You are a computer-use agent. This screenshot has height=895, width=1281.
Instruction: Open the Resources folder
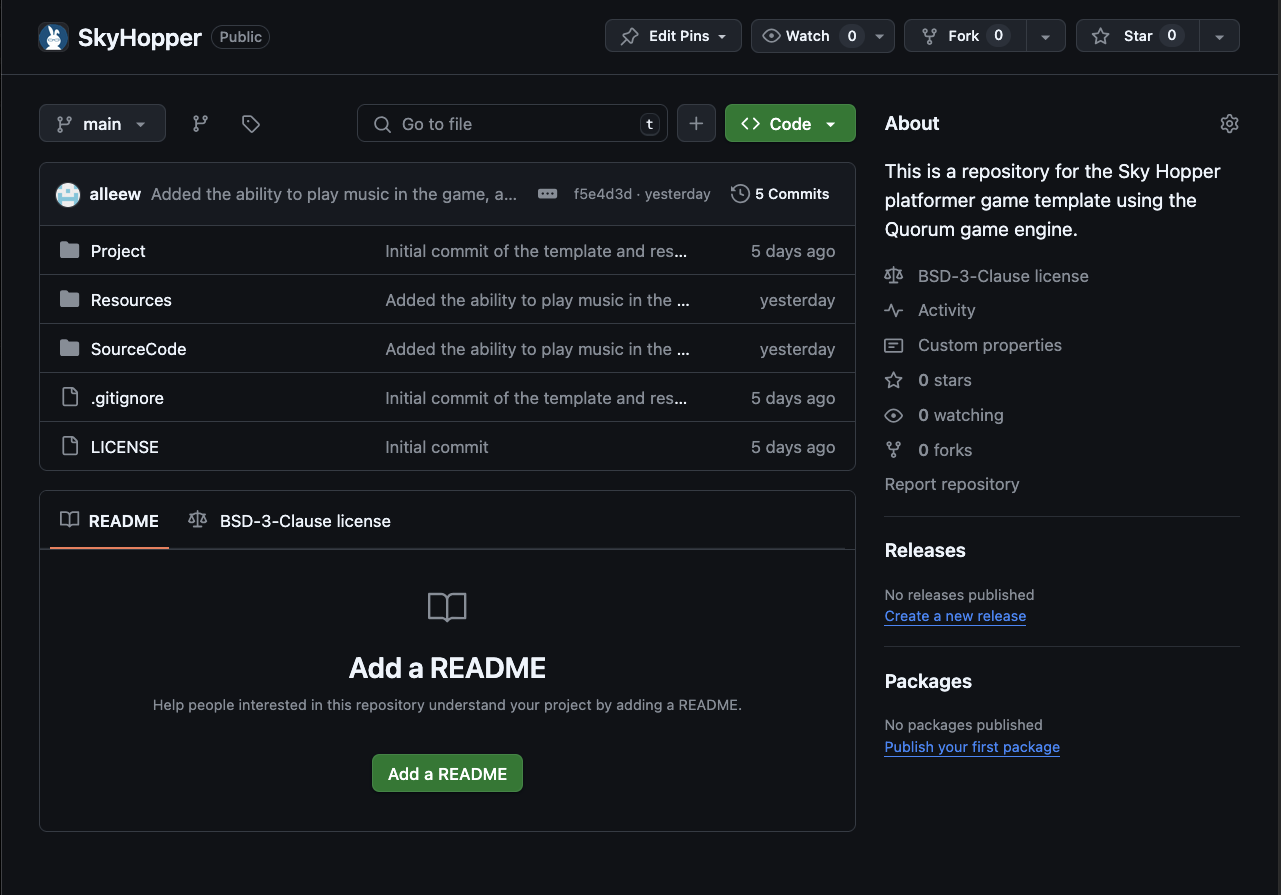pos(131,300)
